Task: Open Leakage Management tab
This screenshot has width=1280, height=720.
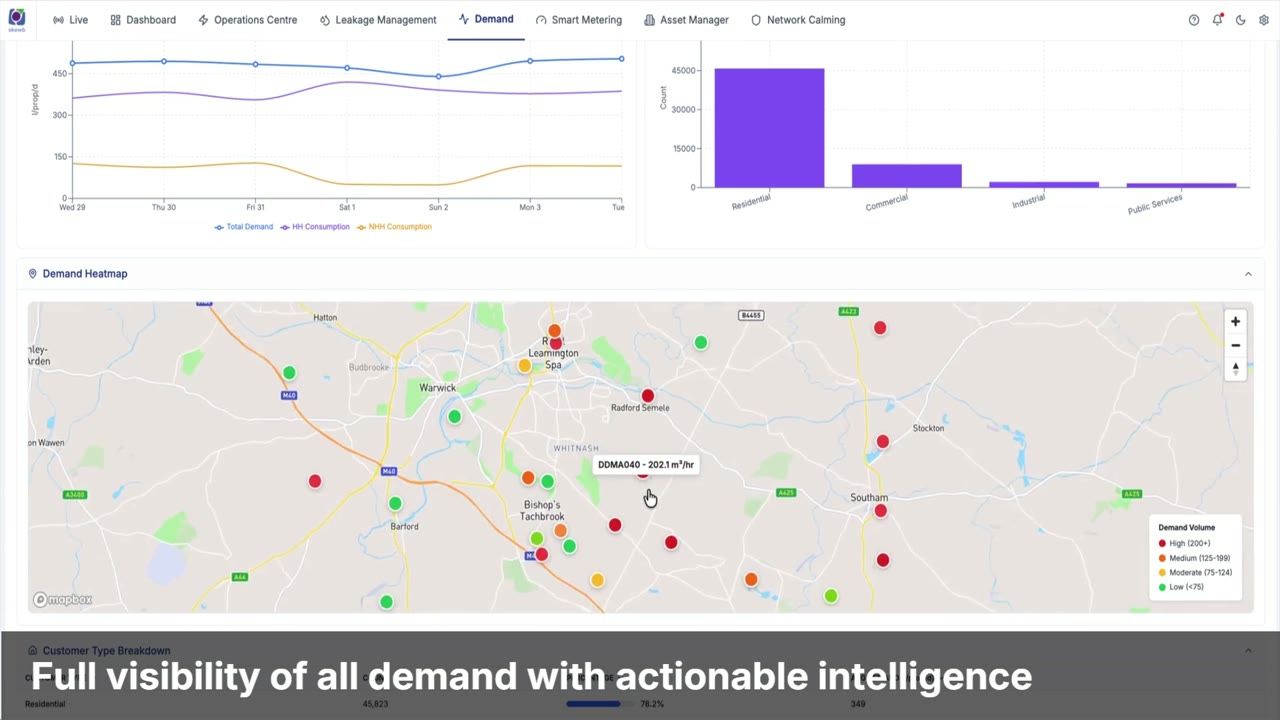Action: [x=378, y=20]
